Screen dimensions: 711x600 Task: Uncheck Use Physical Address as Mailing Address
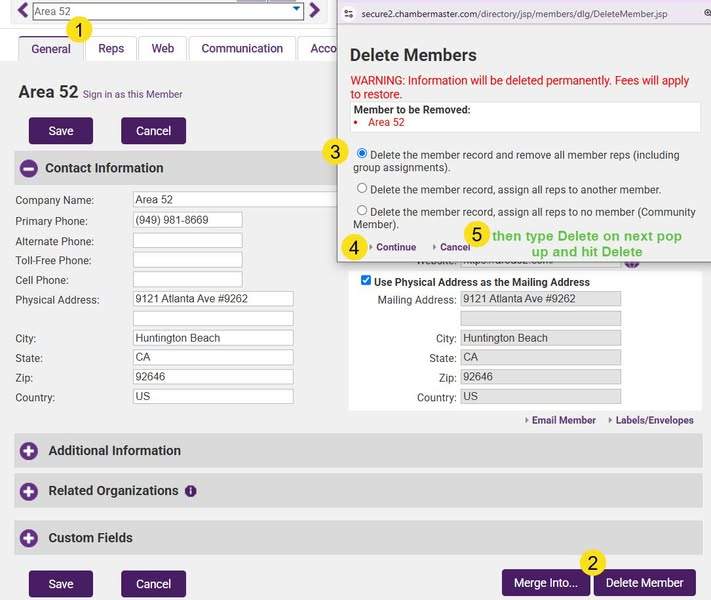click(366, 281)
